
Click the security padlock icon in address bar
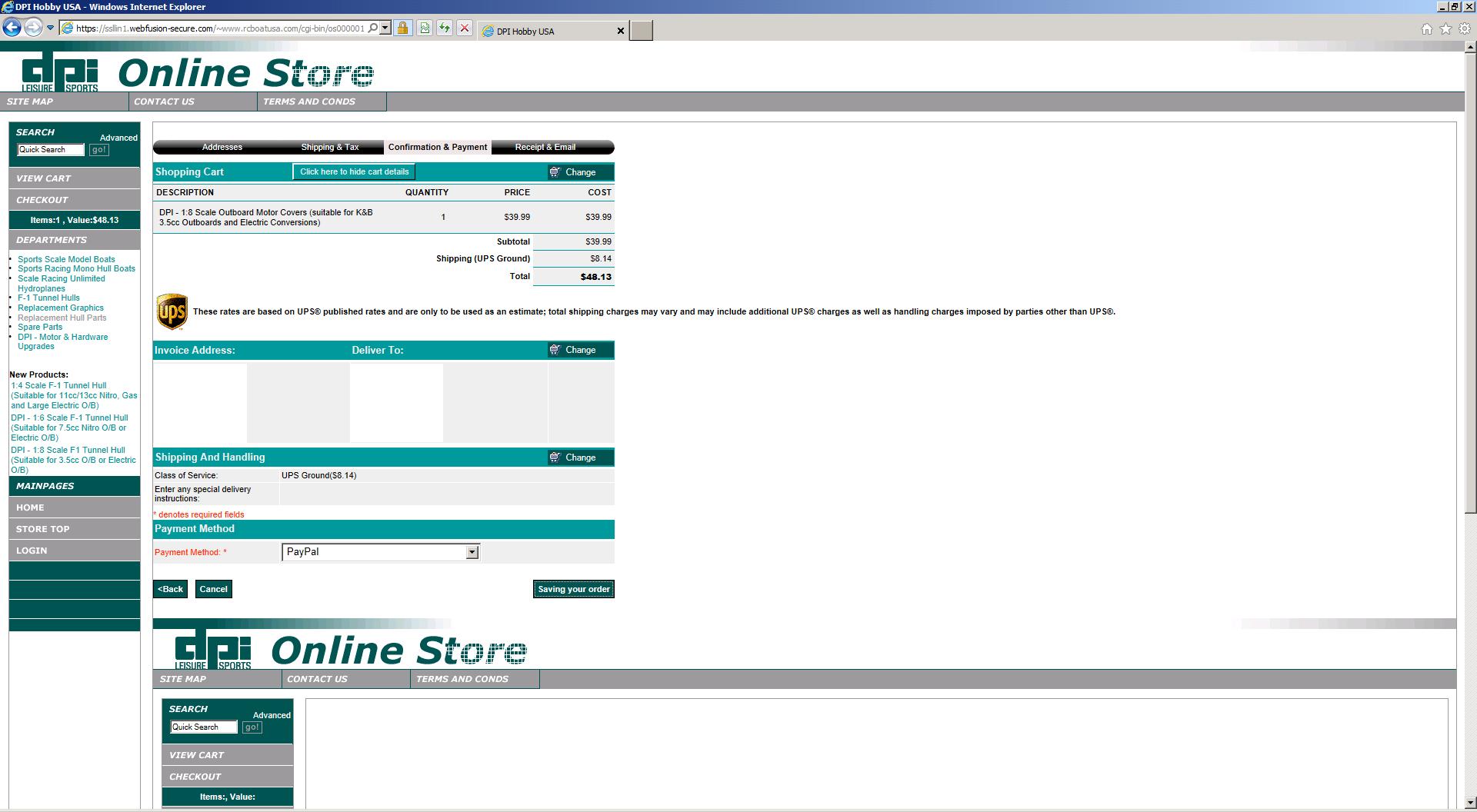(x=402, y=28)
